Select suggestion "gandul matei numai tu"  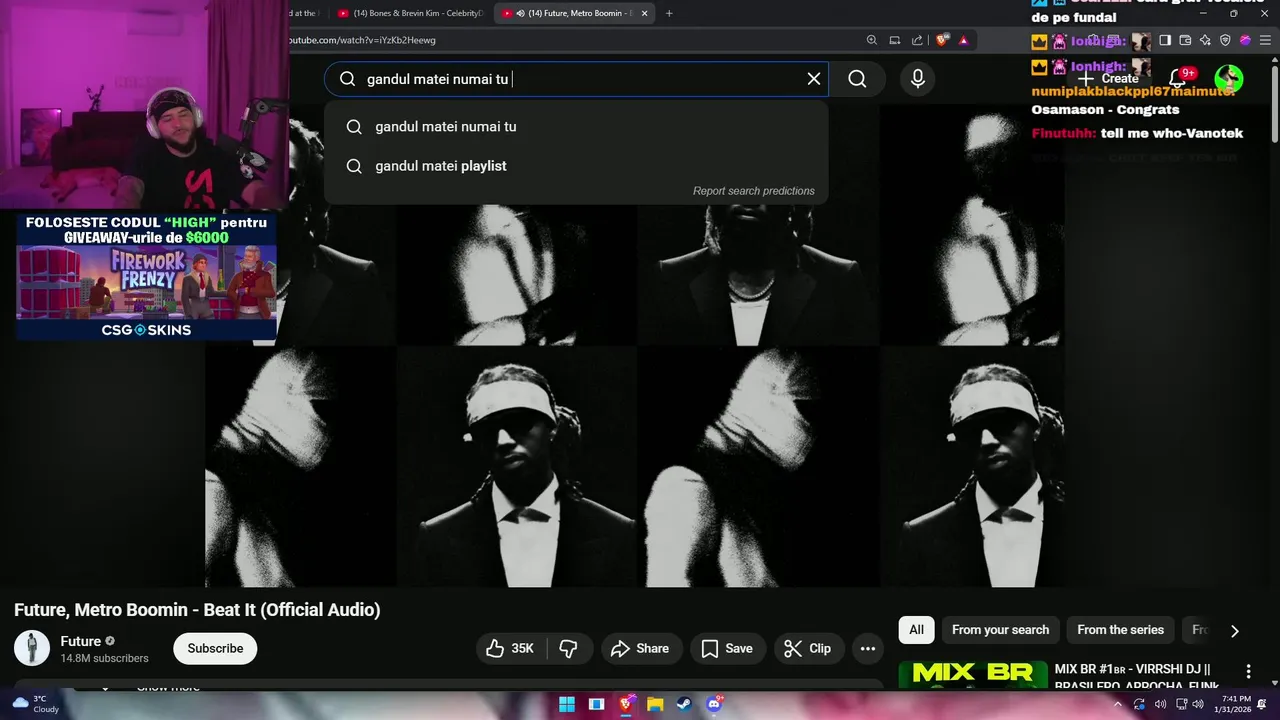(x=576, y=127)
